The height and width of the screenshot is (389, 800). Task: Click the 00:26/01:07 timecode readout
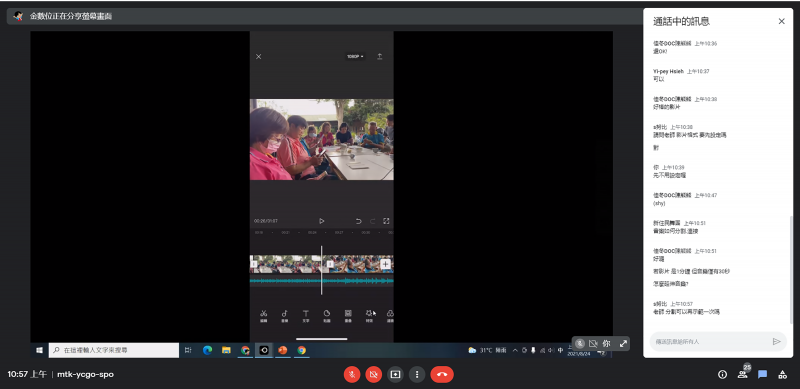(266, 221)
